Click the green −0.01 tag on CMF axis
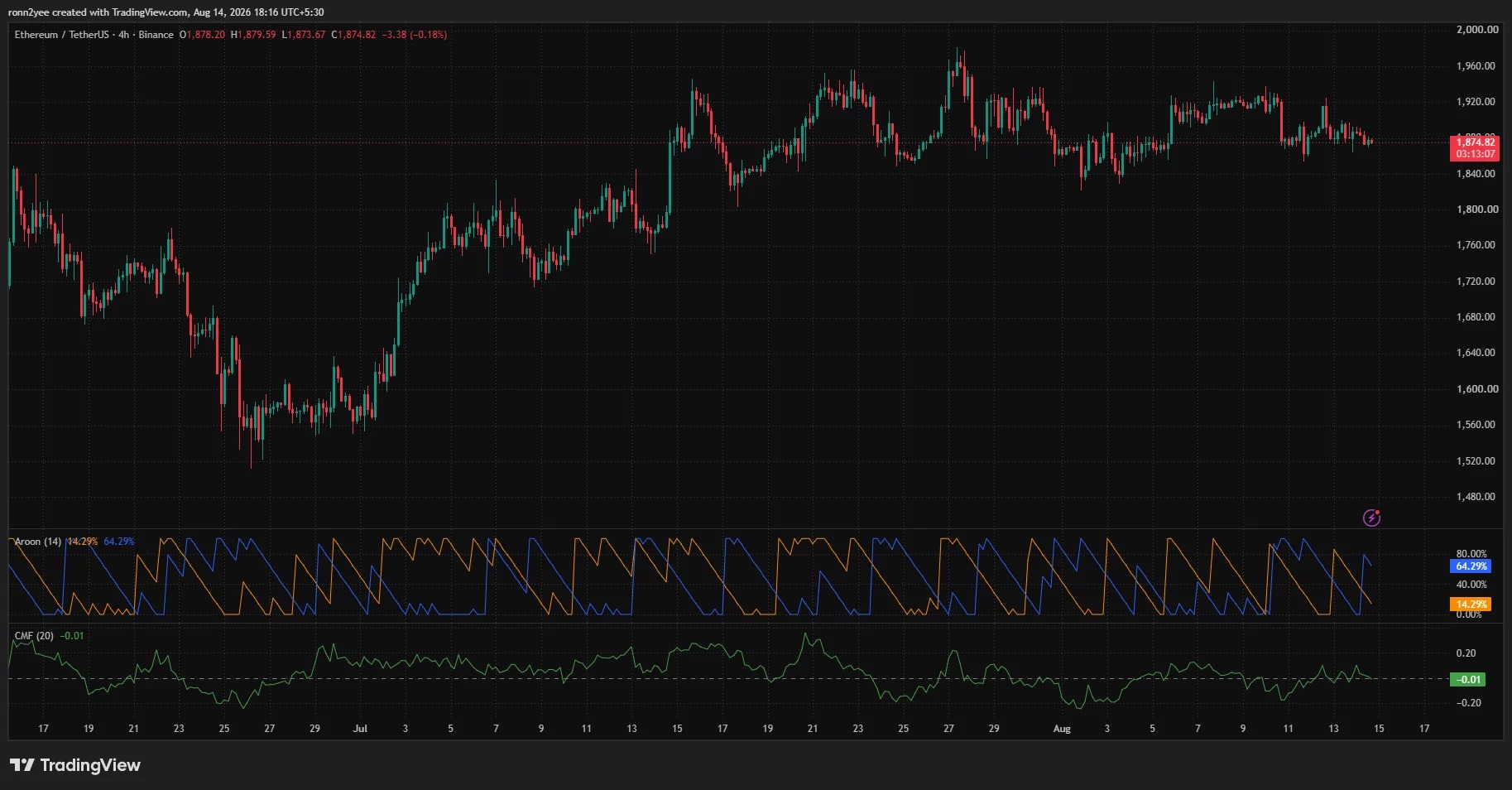1512x790 pixels. 1468,680
